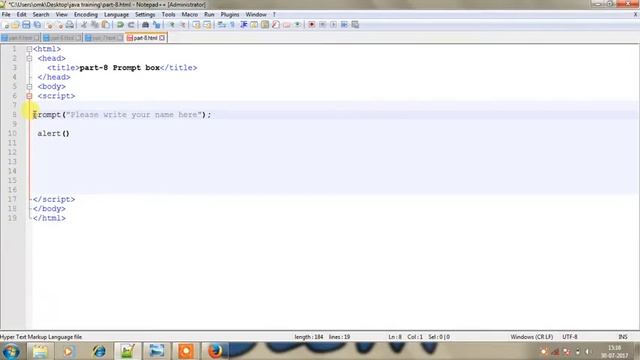Viewport: 640px width, 360px height.
Task: Switch to the part-4.html tab
Action: tap(20, 38)
